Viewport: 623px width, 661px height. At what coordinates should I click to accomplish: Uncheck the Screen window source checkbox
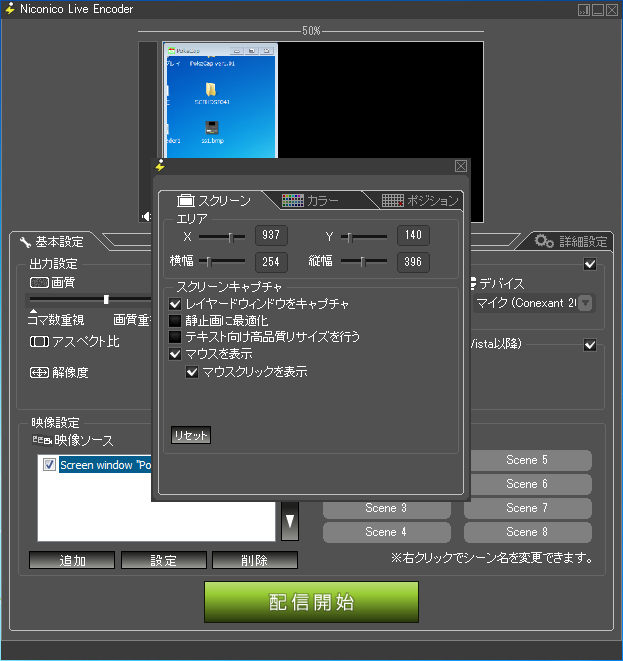coord(49,465)
